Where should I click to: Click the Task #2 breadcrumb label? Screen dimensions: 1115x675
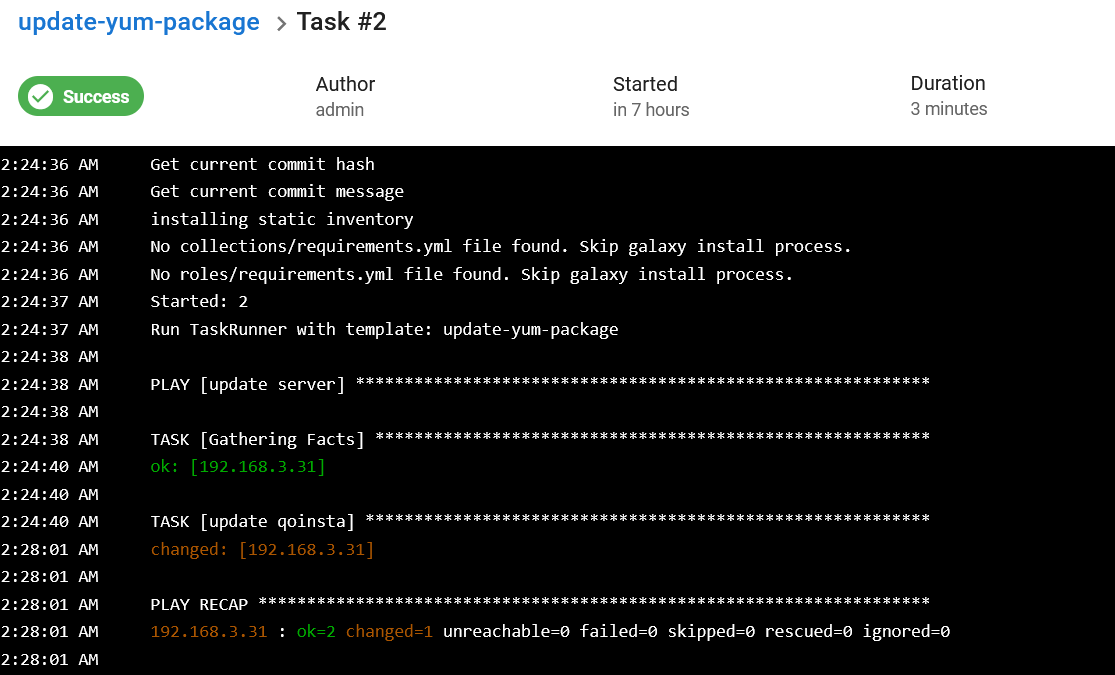(341, 21)
